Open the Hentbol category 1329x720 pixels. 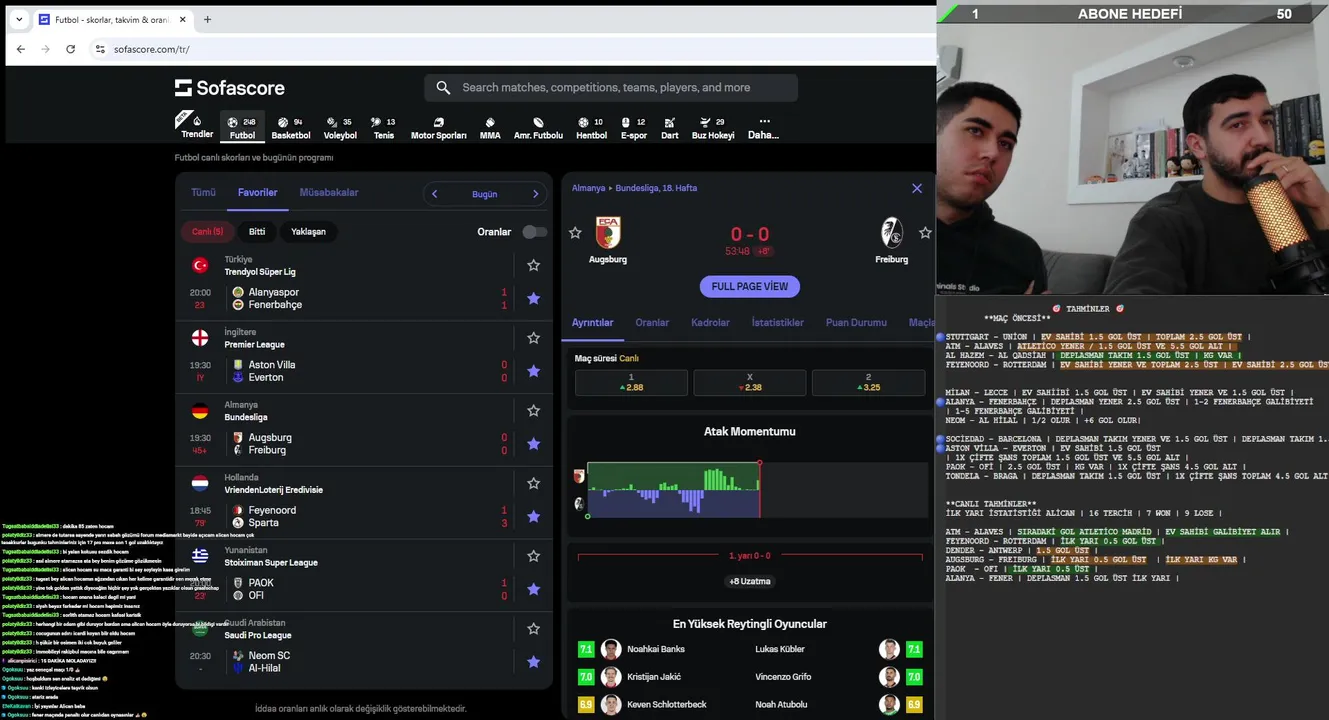point(591,126)
